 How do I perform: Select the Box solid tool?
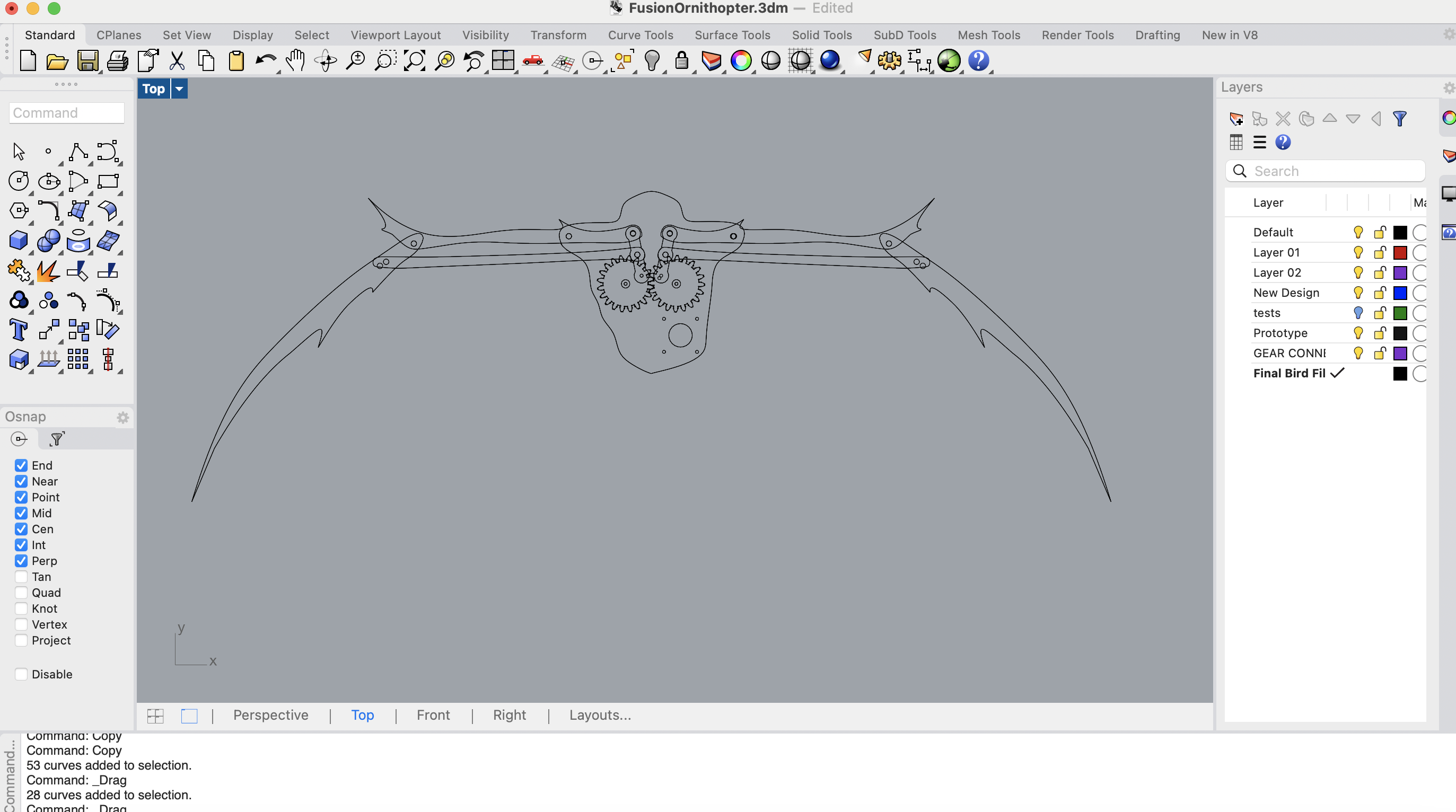(x=19, y=240)
